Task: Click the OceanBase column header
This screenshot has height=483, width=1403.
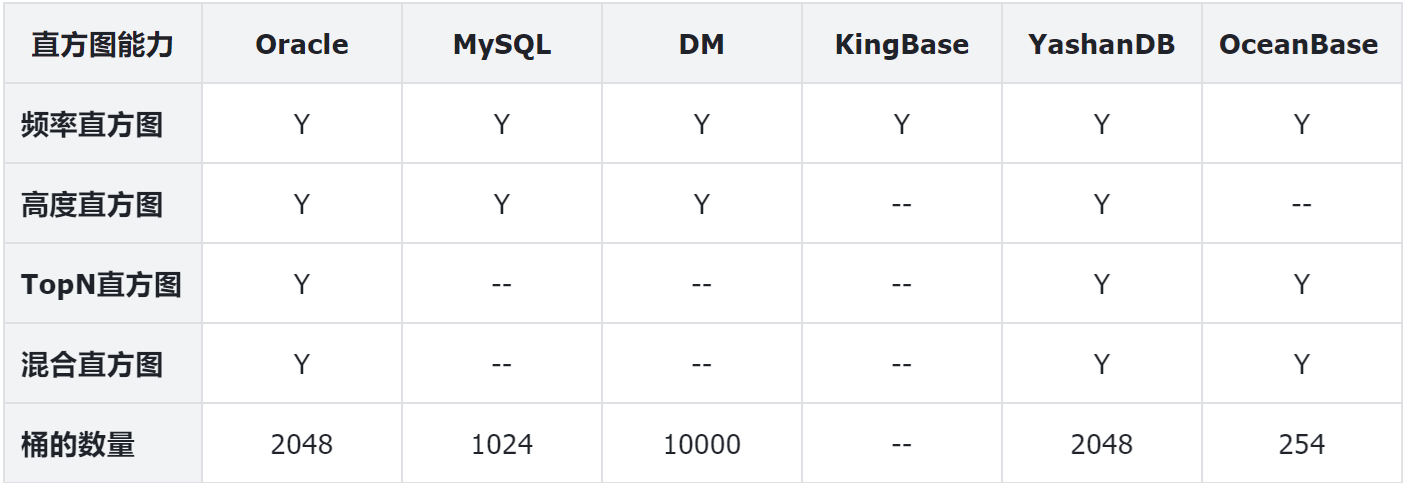Action: [x=1298, y=45]
